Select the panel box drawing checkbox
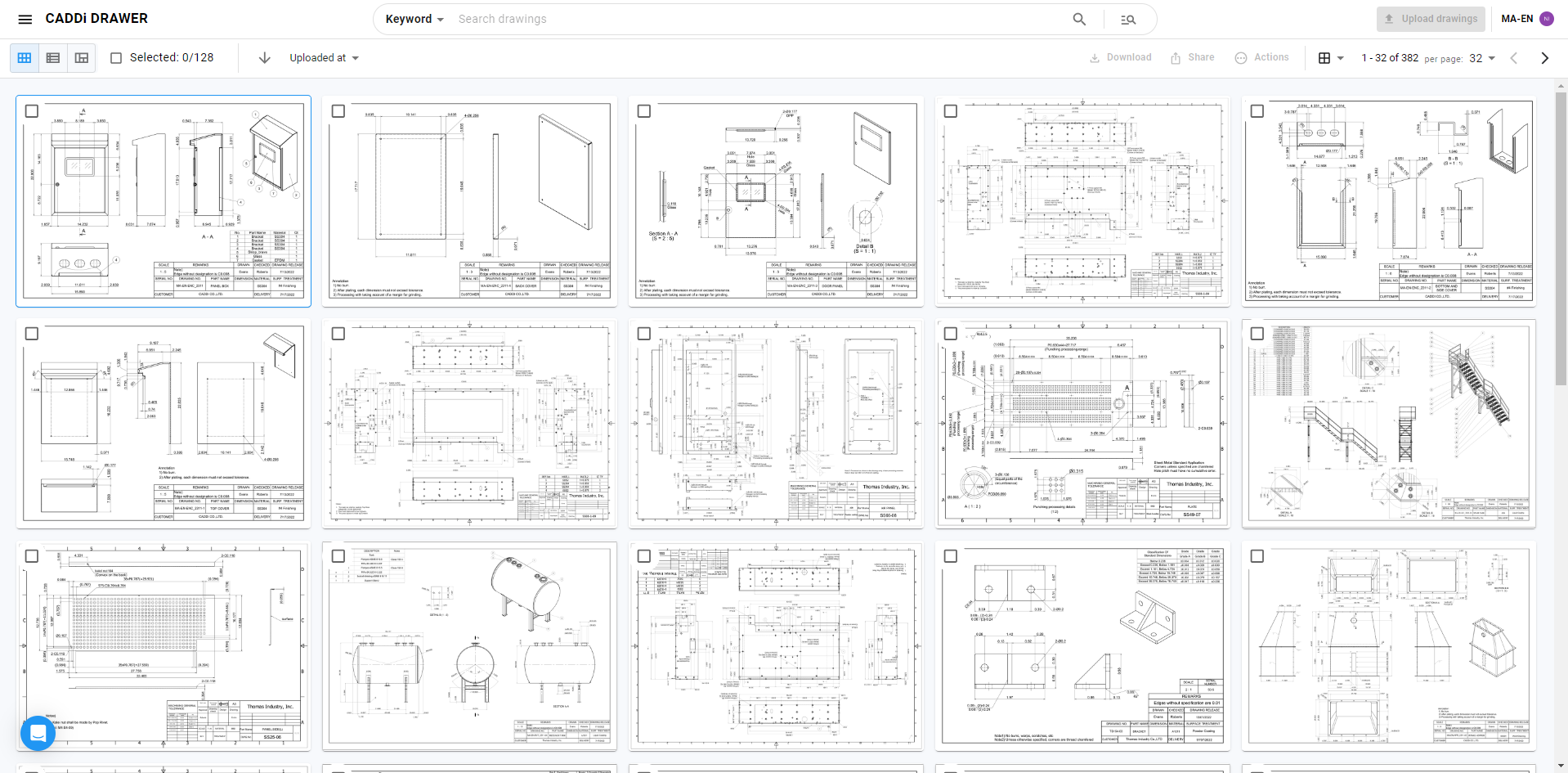 31,110
